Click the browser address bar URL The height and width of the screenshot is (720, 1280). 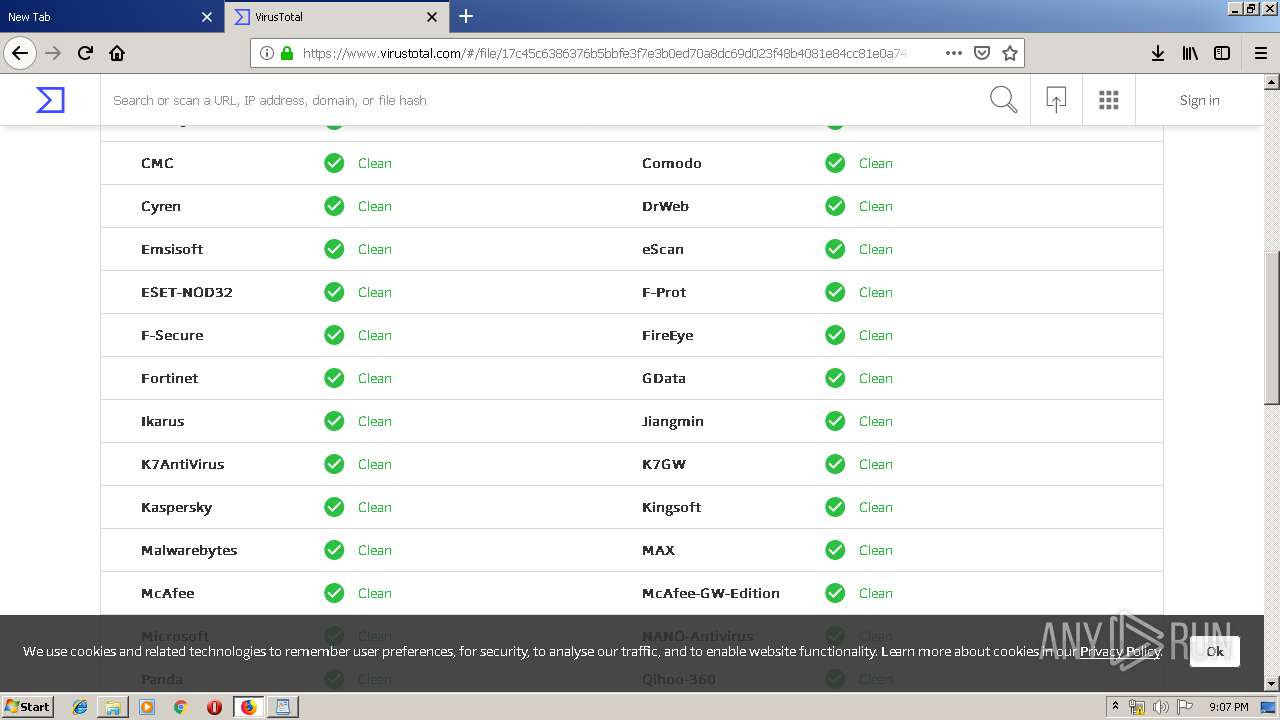click(x=605, y=53)
